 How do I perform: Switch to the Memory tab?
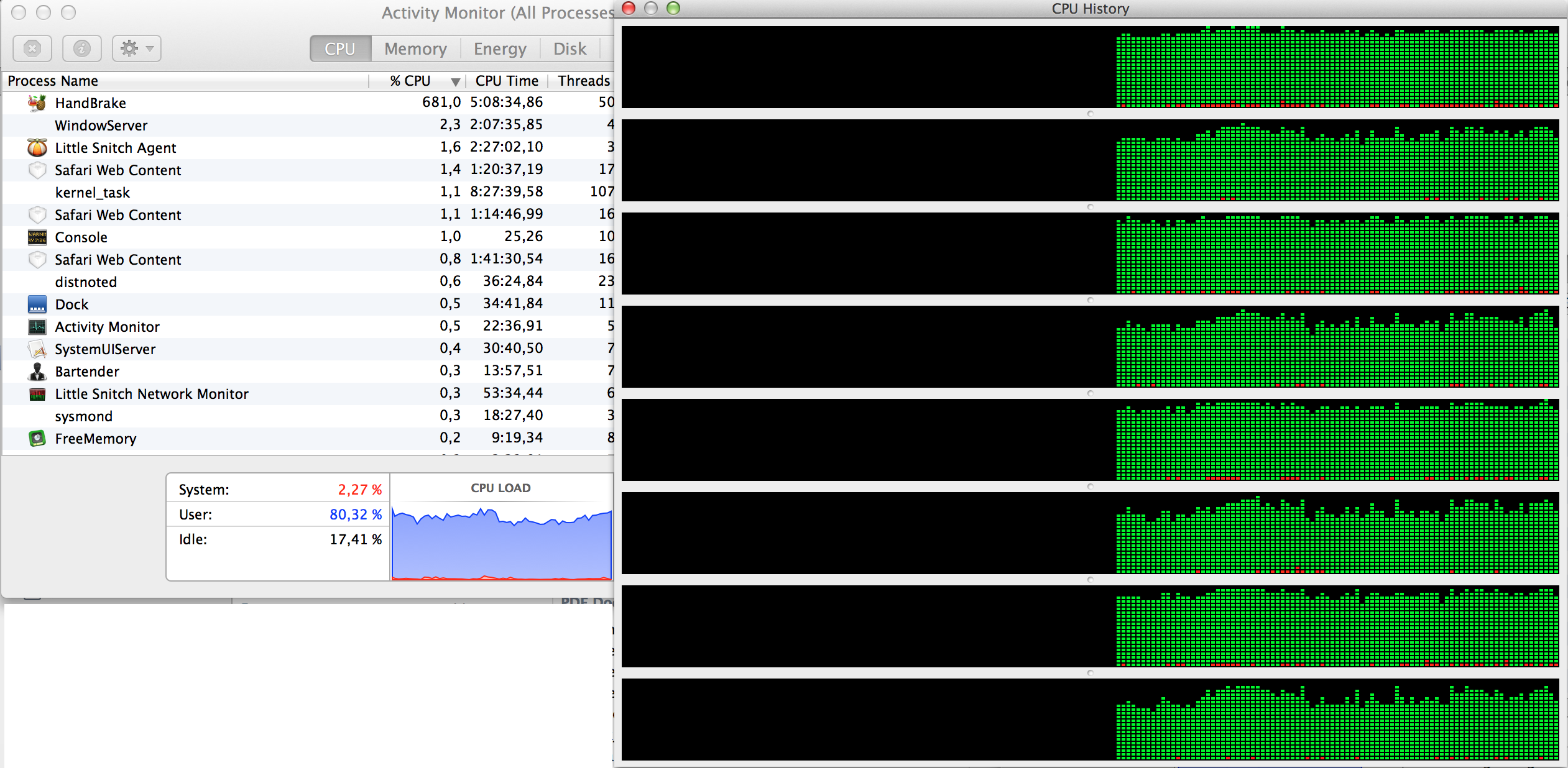click(x=415, y=48)
